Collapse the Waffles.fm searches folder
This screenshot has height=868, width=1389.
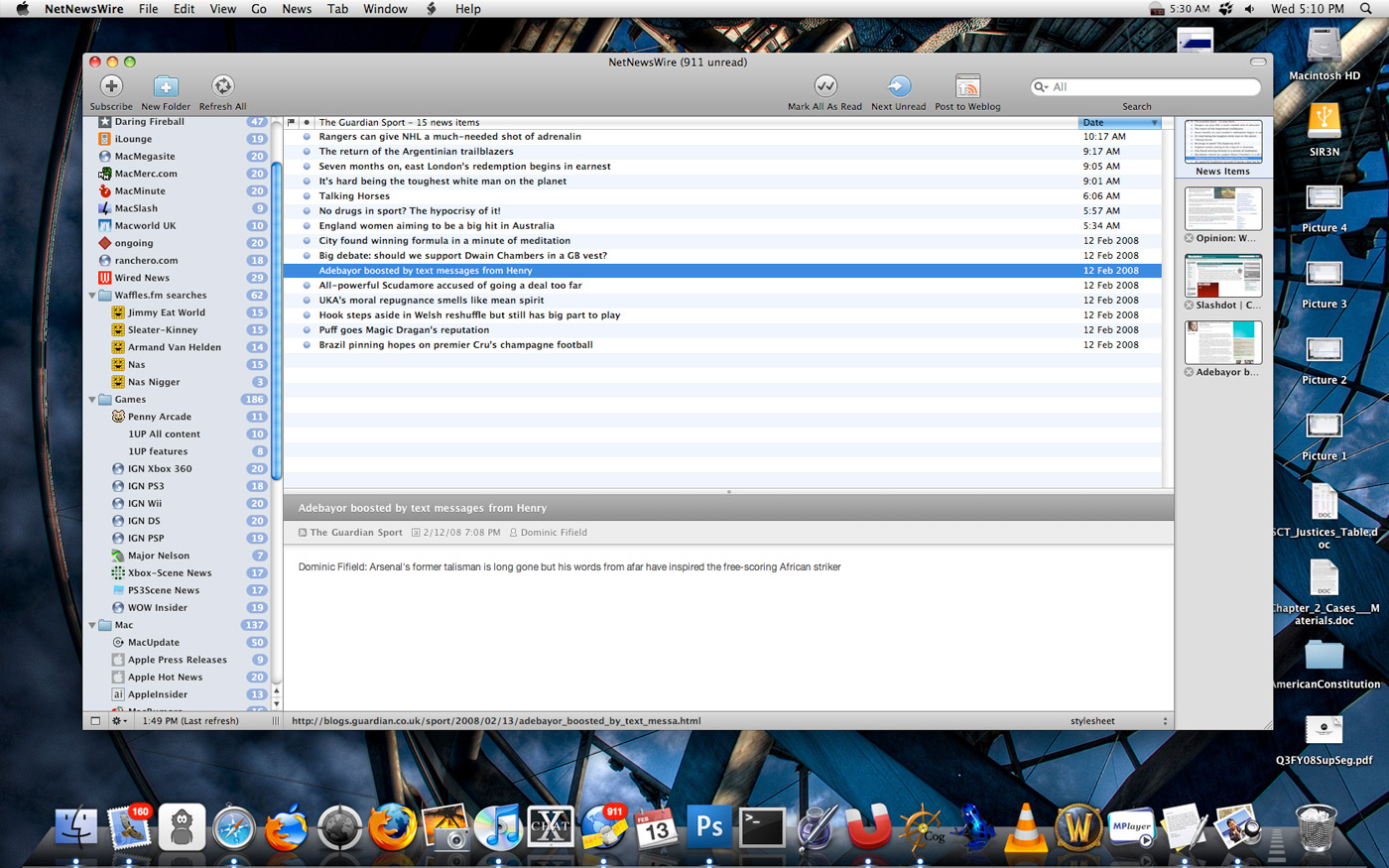coord(92,296)
